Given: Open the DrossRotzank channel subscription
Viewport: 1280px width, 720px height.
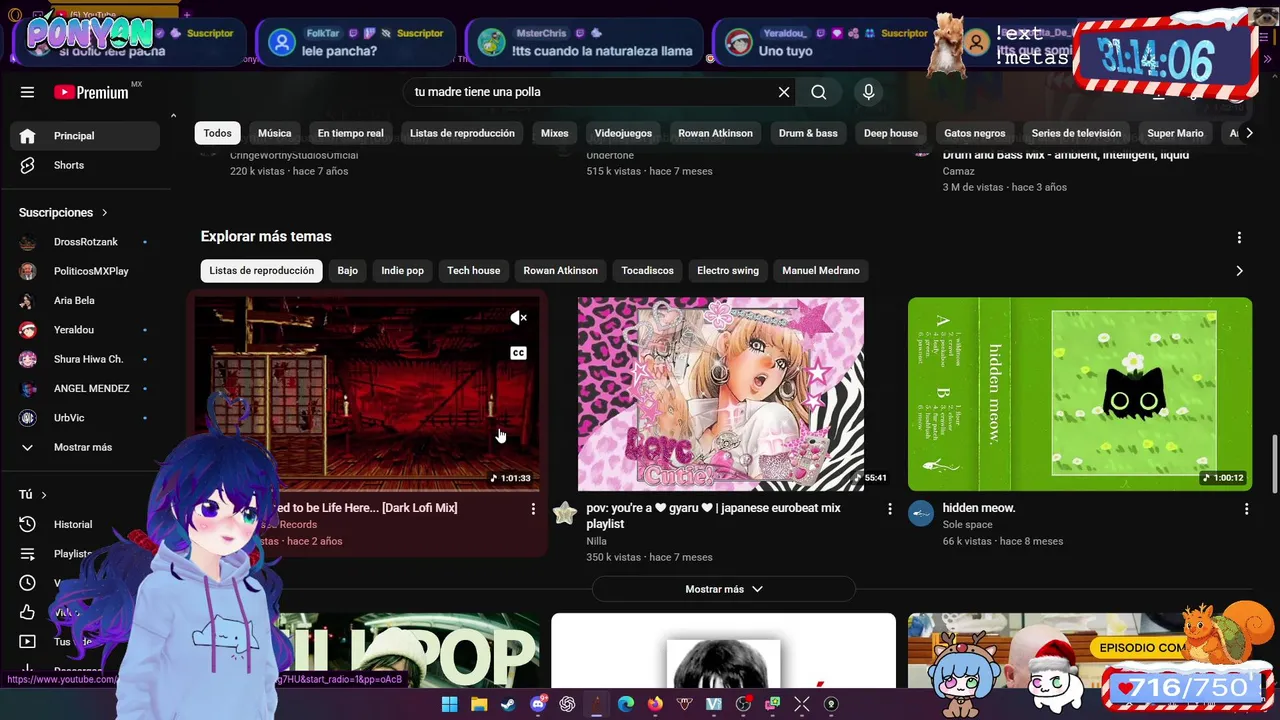Looking at the screenshot, I should [85, 242].
